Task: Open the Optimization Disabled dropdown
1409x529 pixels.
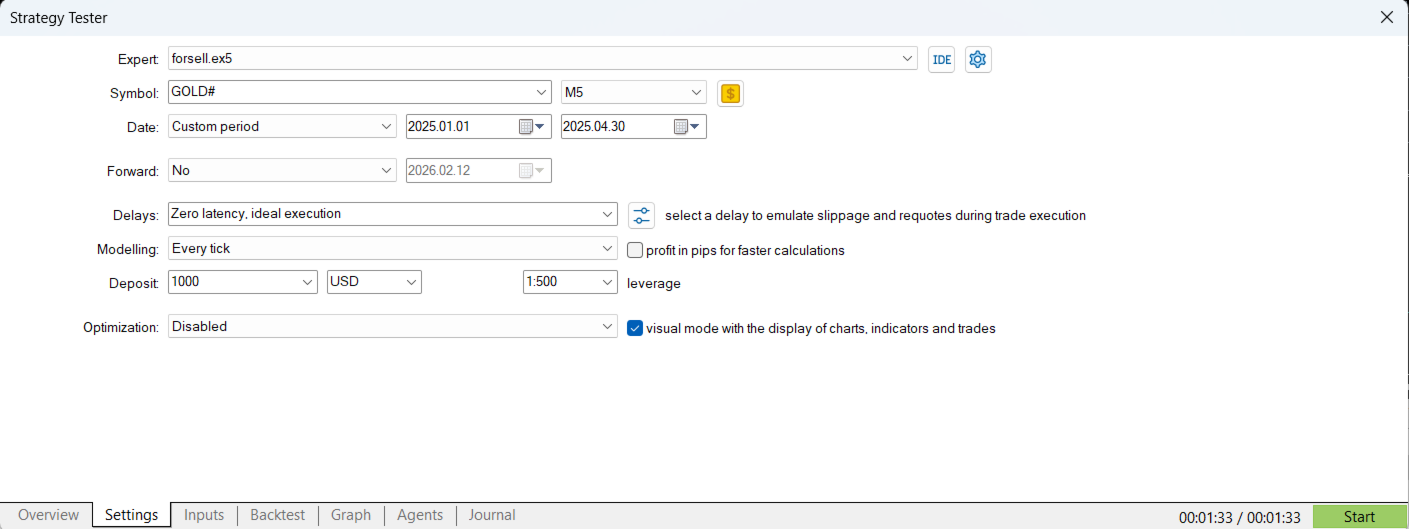Action: click(x=393, y=326)
